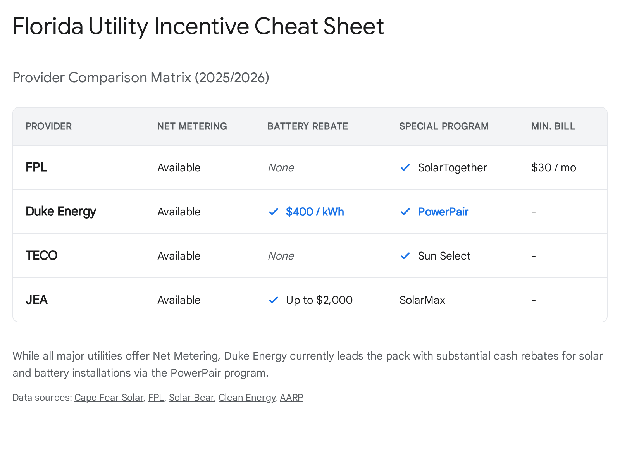Viewport: 620px width, 465px height.
Task: Follow the Solar Bear source link
Action: (191, 398)
